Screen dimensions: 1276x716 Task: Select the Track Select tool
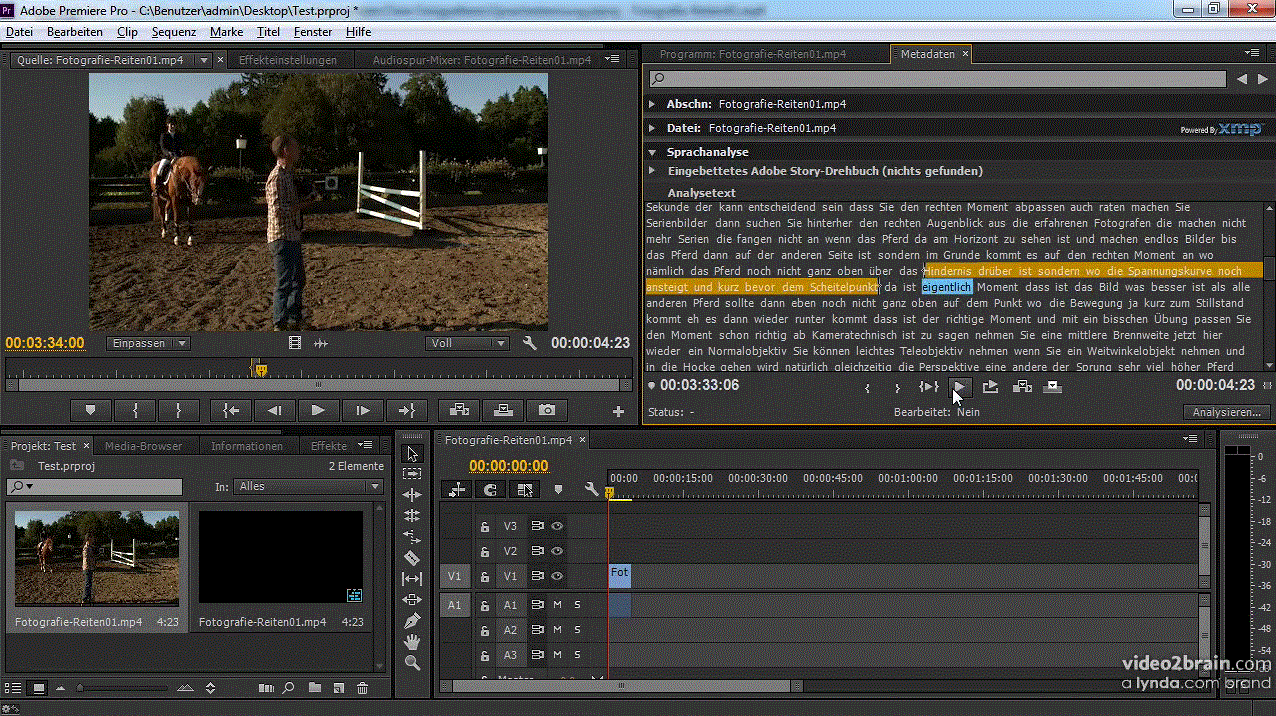[412, 474]
